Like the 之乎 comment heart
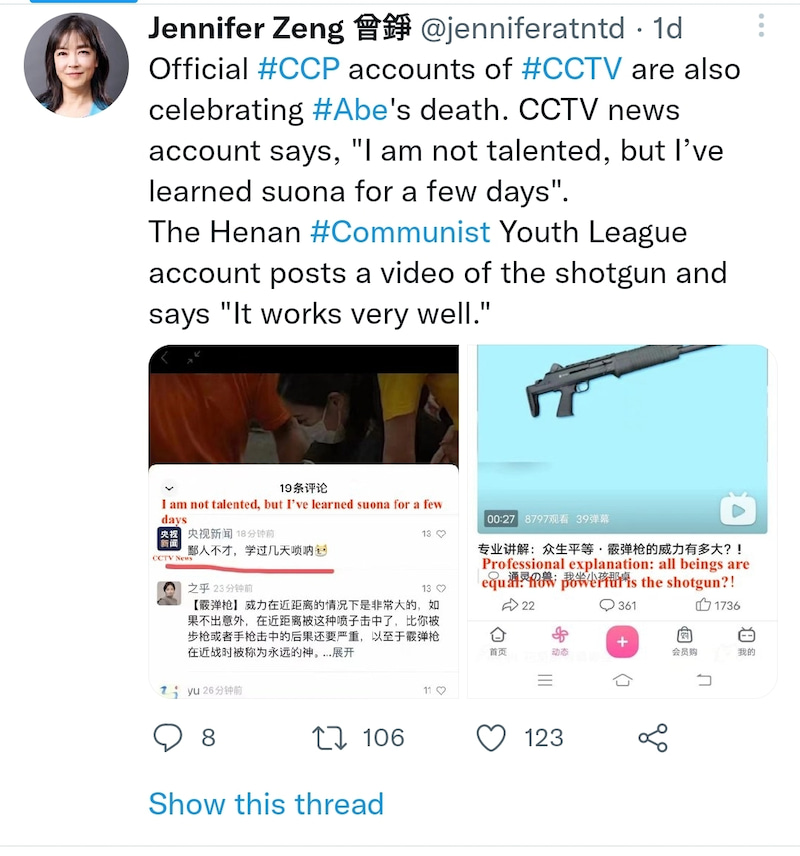 click(441, 588)
